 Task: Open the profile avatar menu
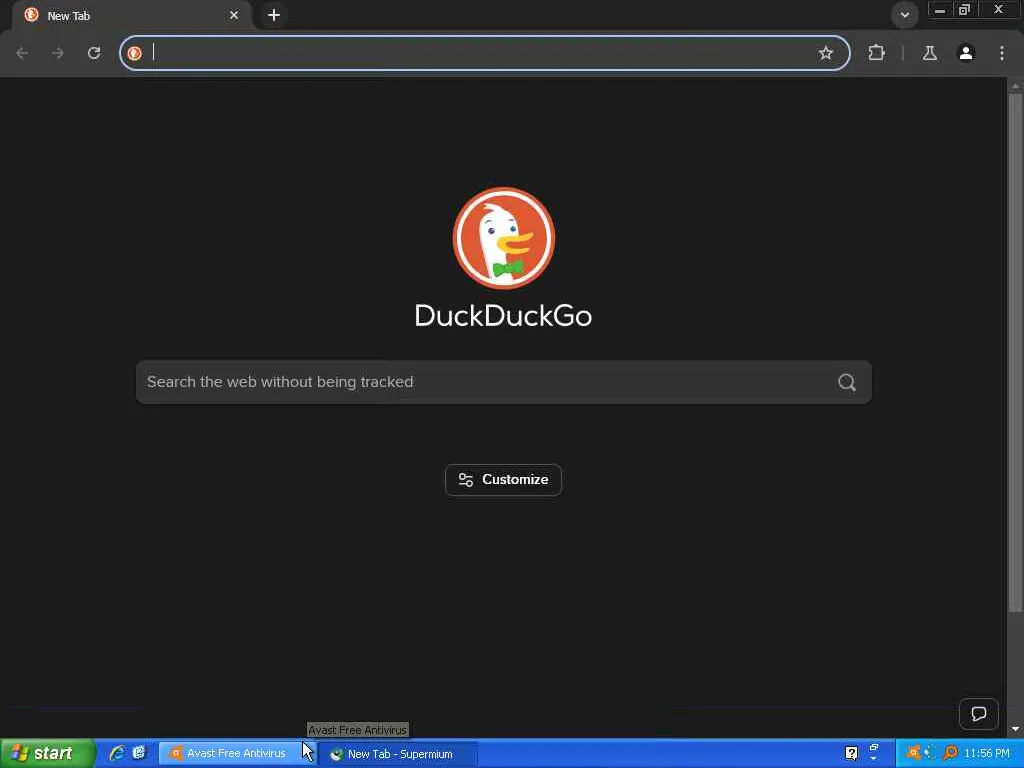(966, 53)
